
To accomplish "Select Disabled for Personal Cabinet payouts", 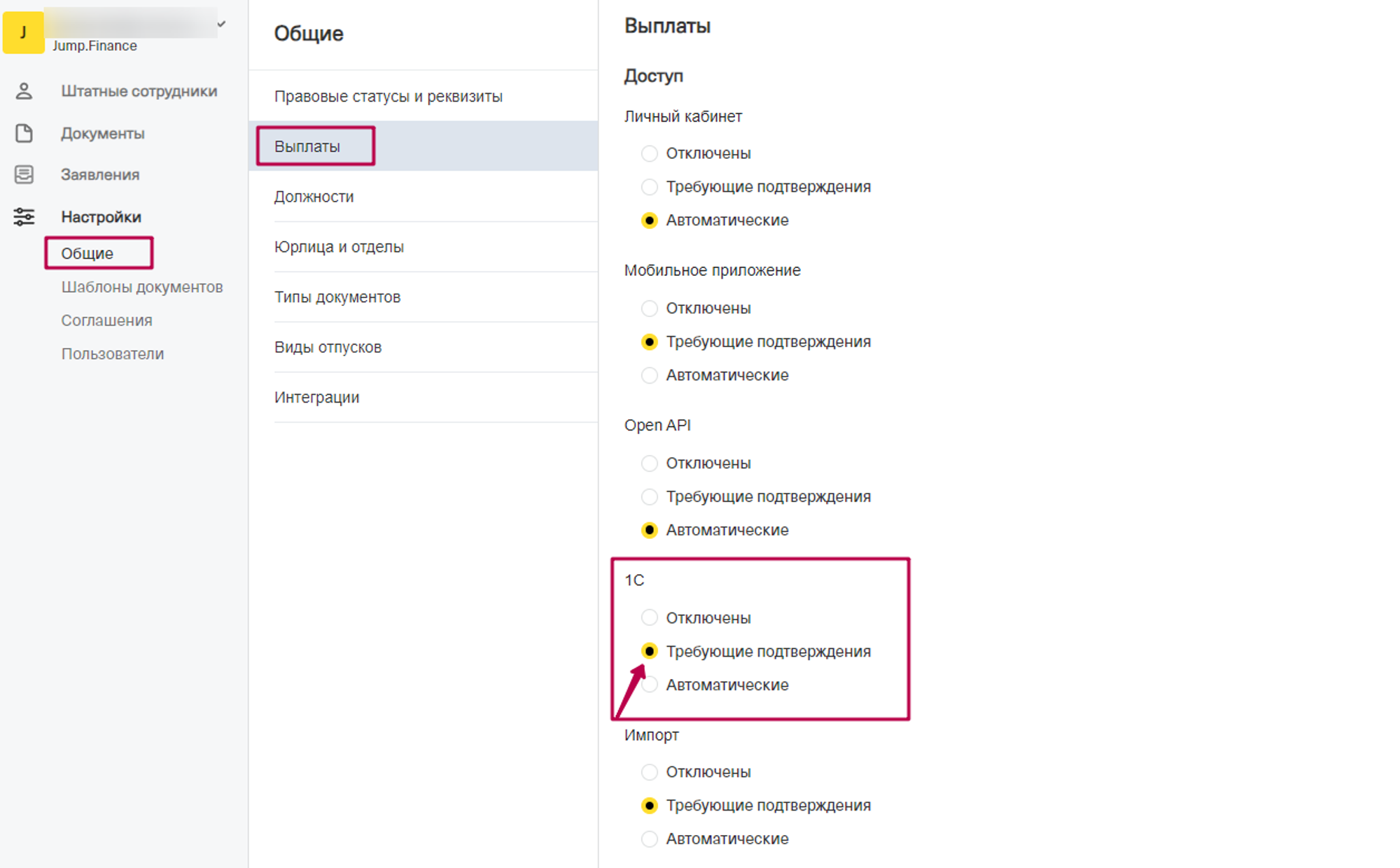I will tap(650, 153).
